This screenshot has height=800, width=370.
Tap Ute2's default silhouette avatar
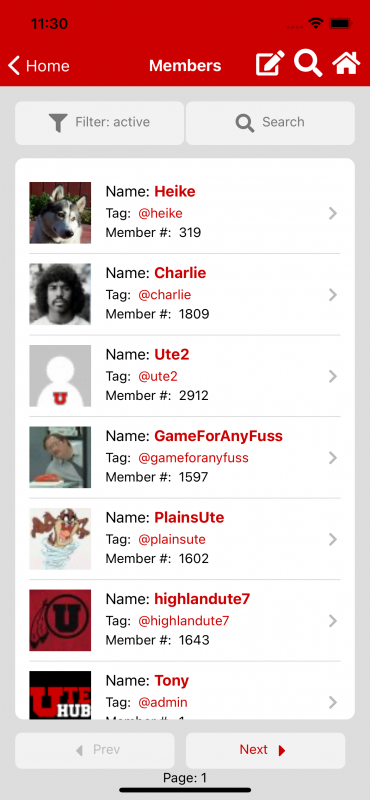(x=60, y=376)
